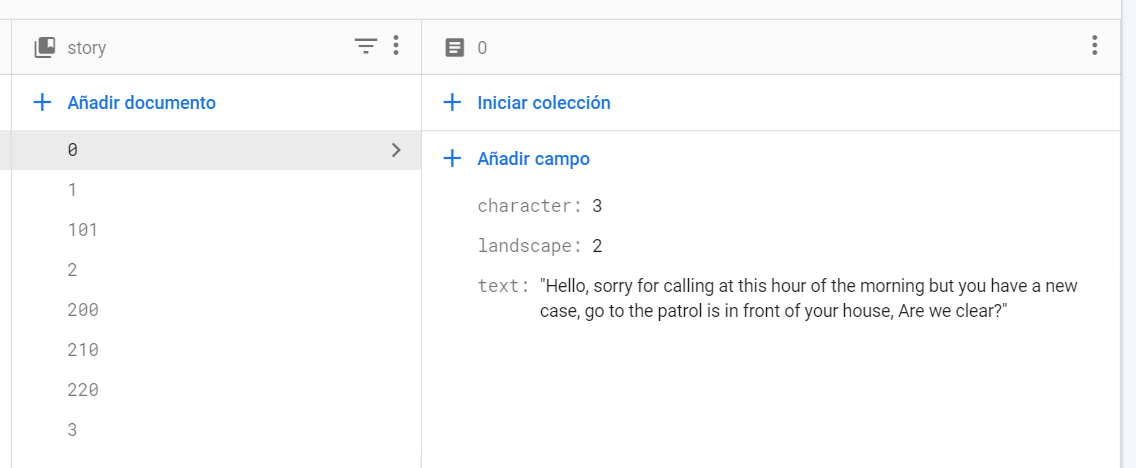Select document 101 in the list

pos(82,230)
